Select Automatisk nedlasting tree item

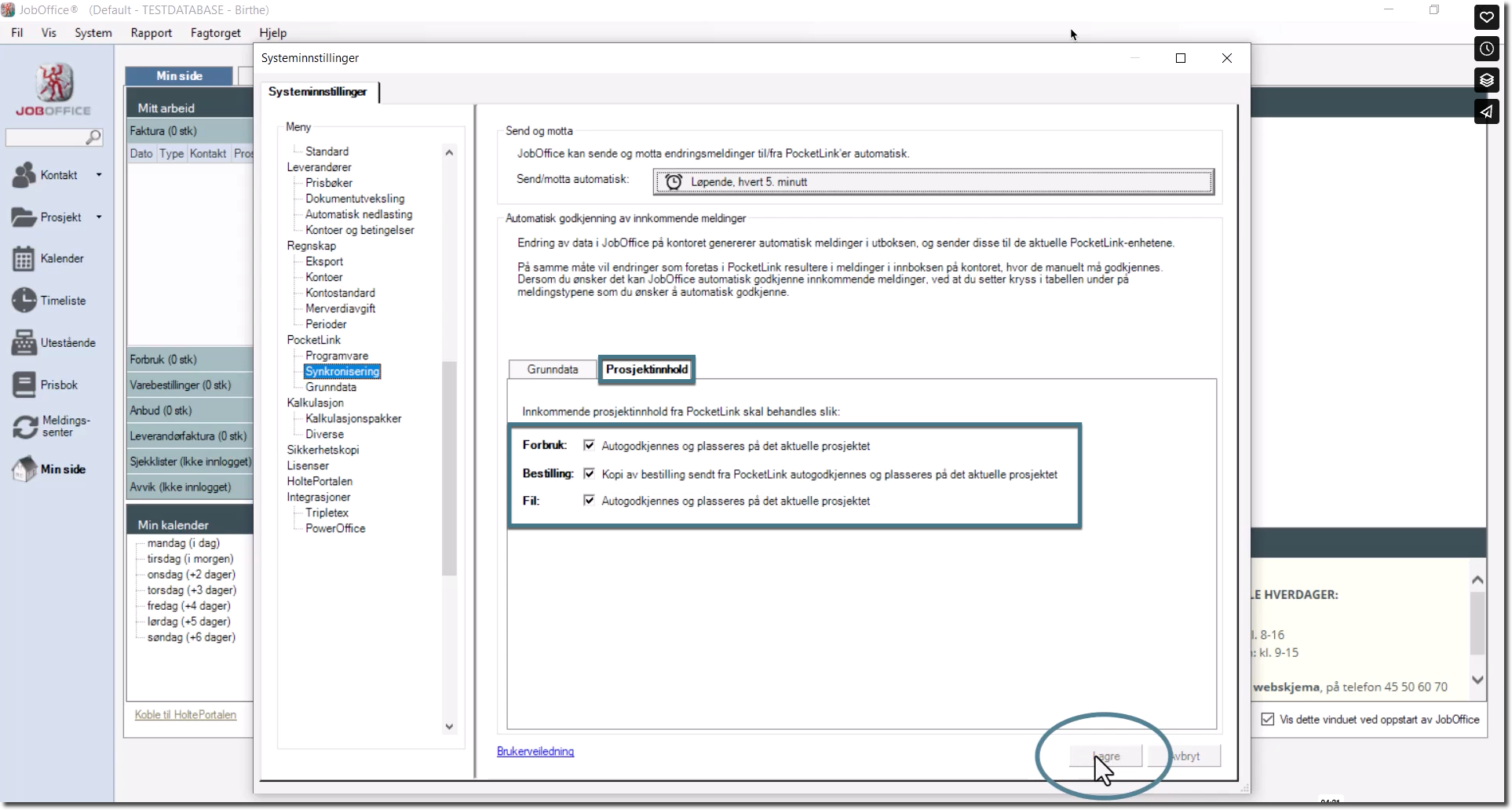point(359,214)
